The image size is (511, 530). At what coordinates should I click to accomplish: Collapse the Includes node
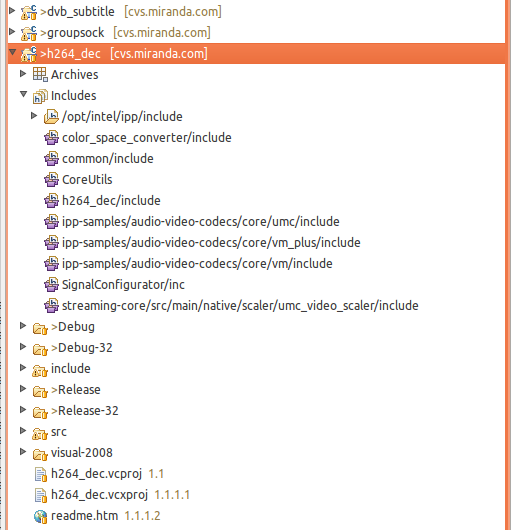[23, 94]
